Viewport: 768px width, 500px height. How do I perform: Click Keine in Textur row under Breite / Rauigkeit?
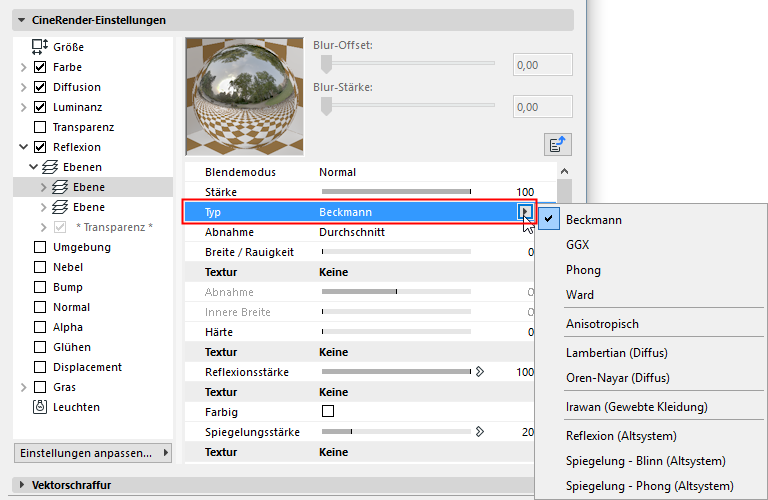pyautogui.click(x=334, y=272)
